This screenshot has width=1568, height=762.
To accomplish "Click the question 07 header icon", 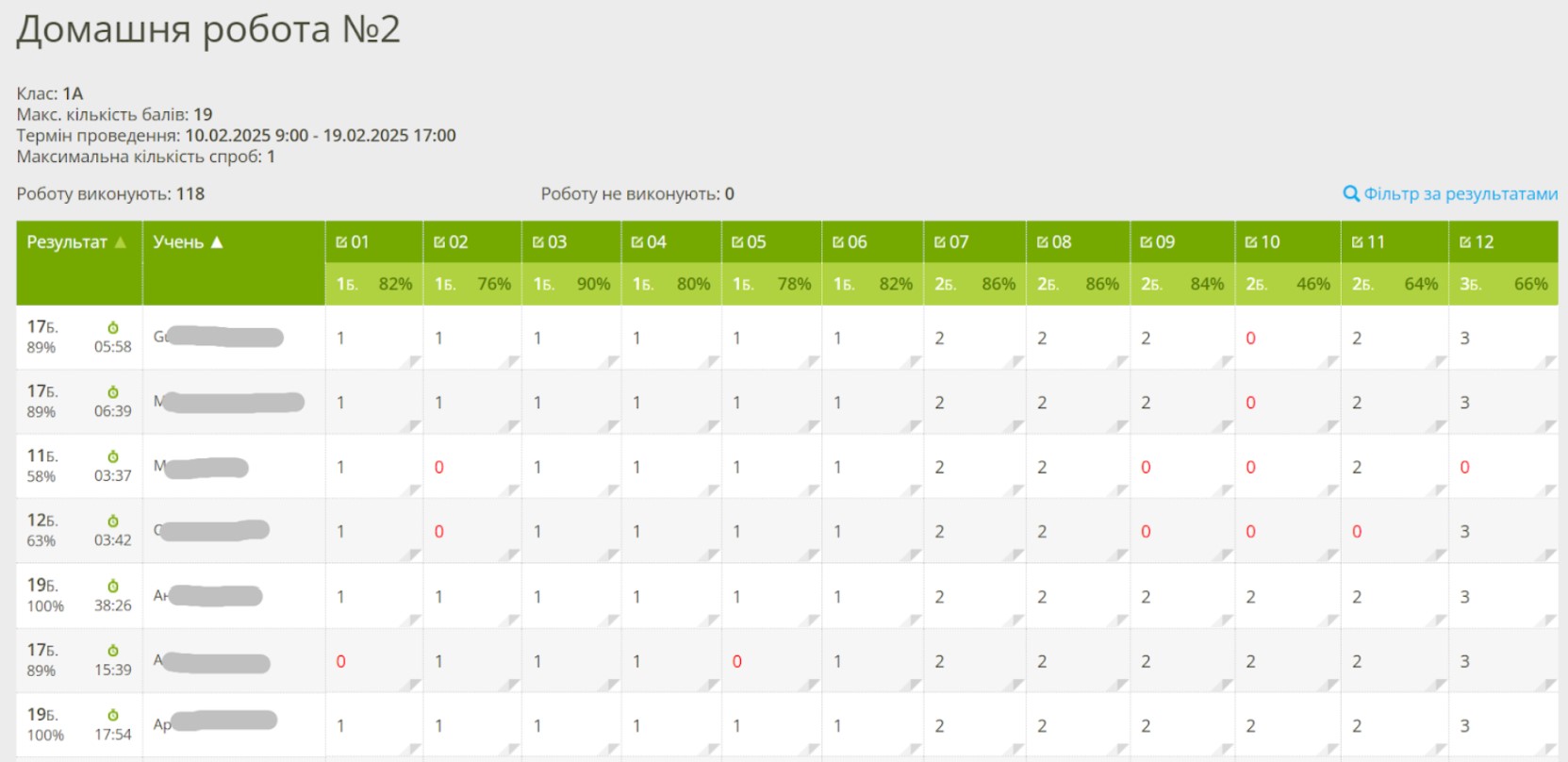I will pos(940,242).
